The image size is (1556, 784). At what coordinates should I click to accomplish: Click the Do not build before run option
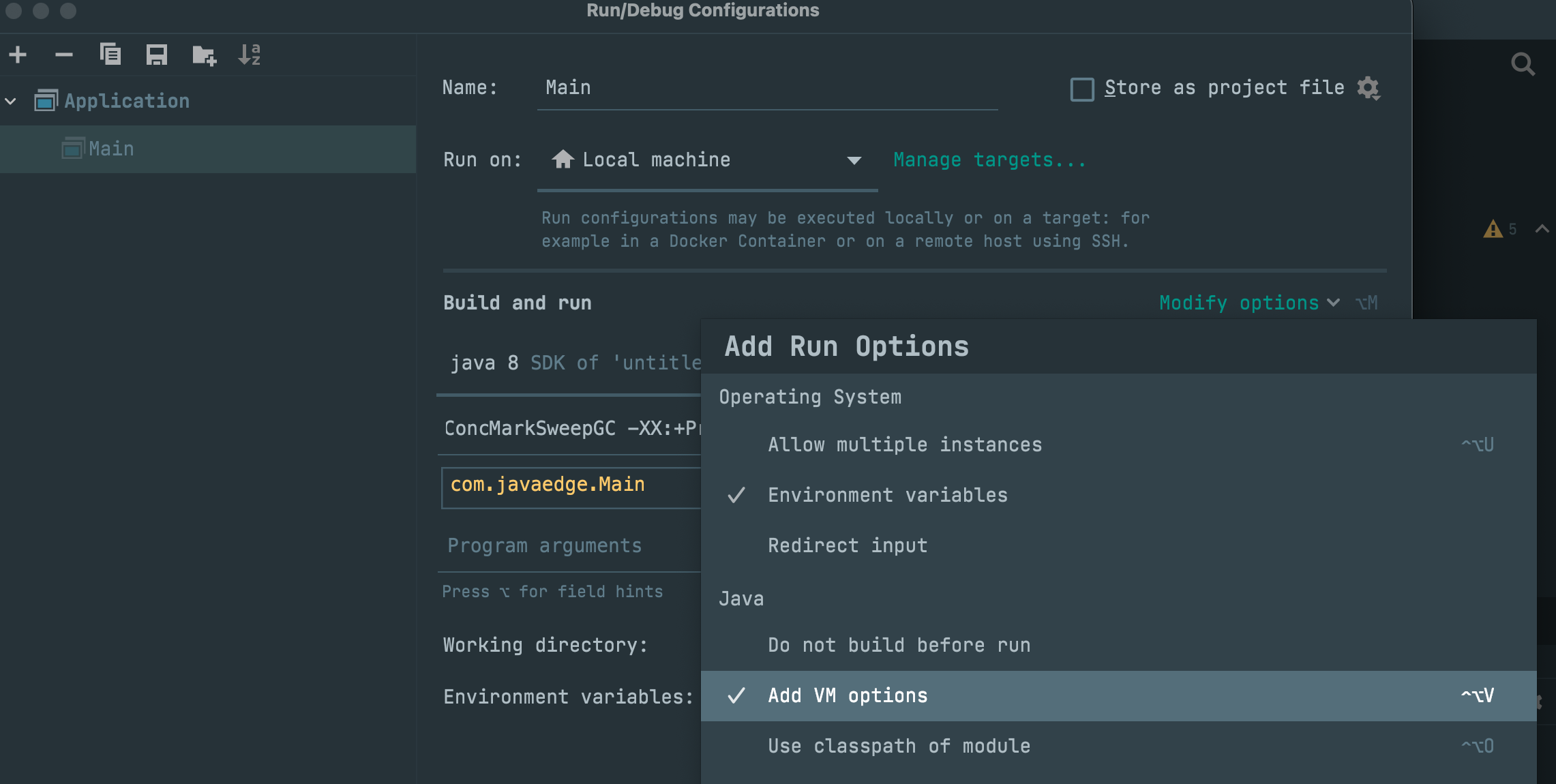(x=899, y=645)
